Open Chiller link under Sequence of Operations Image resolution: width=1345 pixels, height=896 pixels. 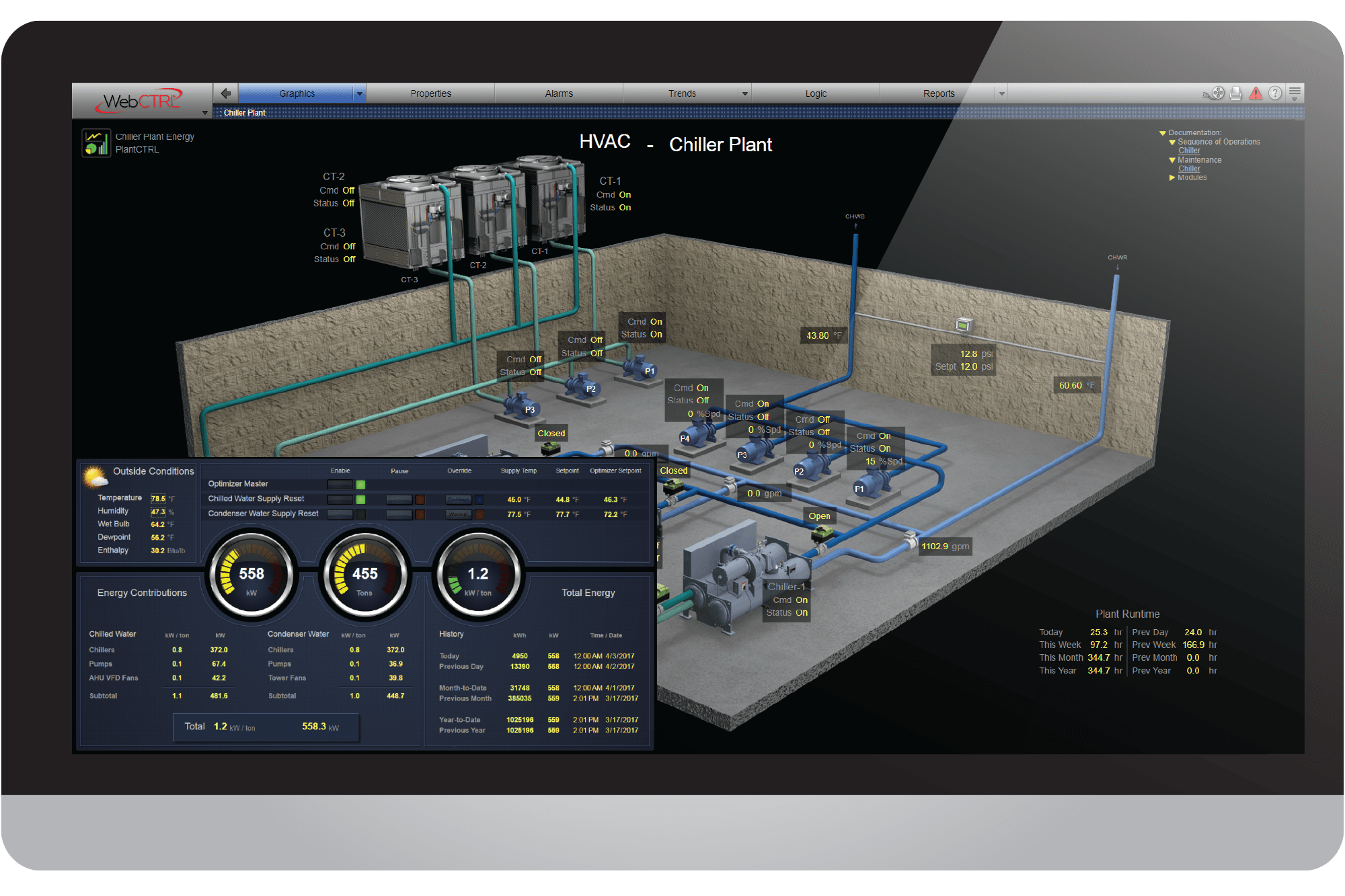coord(1189,151)
